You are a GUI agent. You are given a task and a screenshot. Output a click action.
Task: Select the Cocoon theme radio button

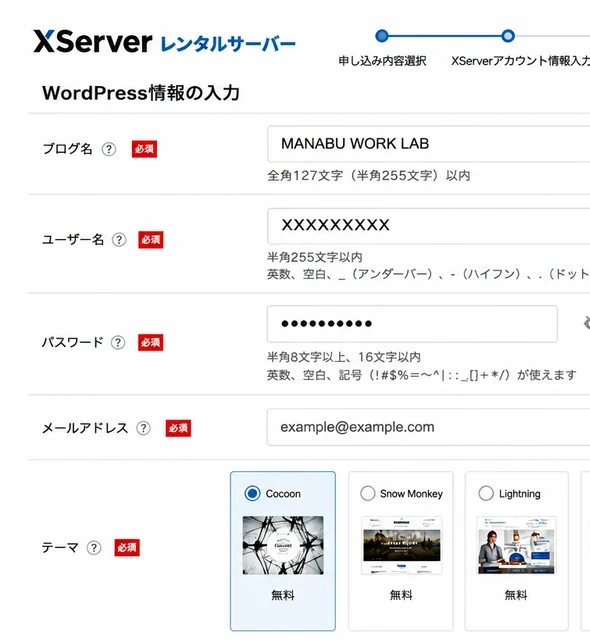coord(252,493)
